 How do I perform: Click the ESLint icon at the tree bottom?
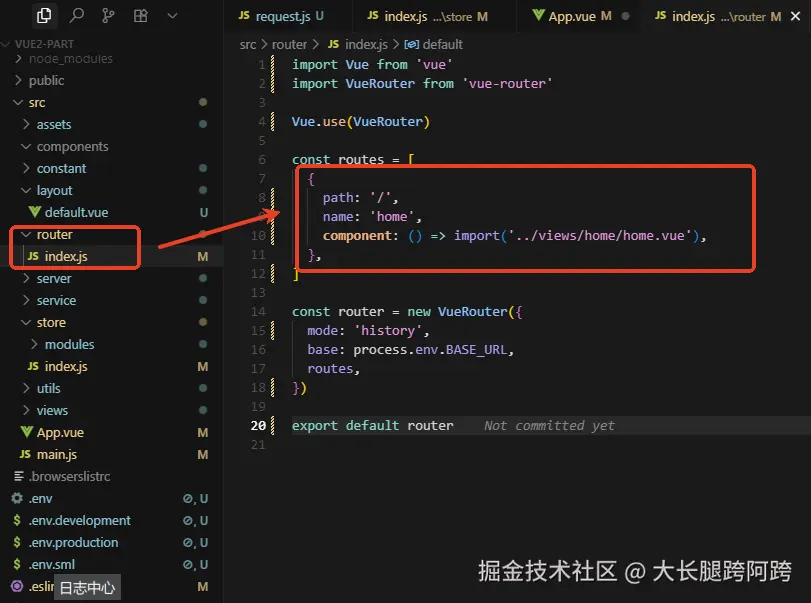coord(17,586)
